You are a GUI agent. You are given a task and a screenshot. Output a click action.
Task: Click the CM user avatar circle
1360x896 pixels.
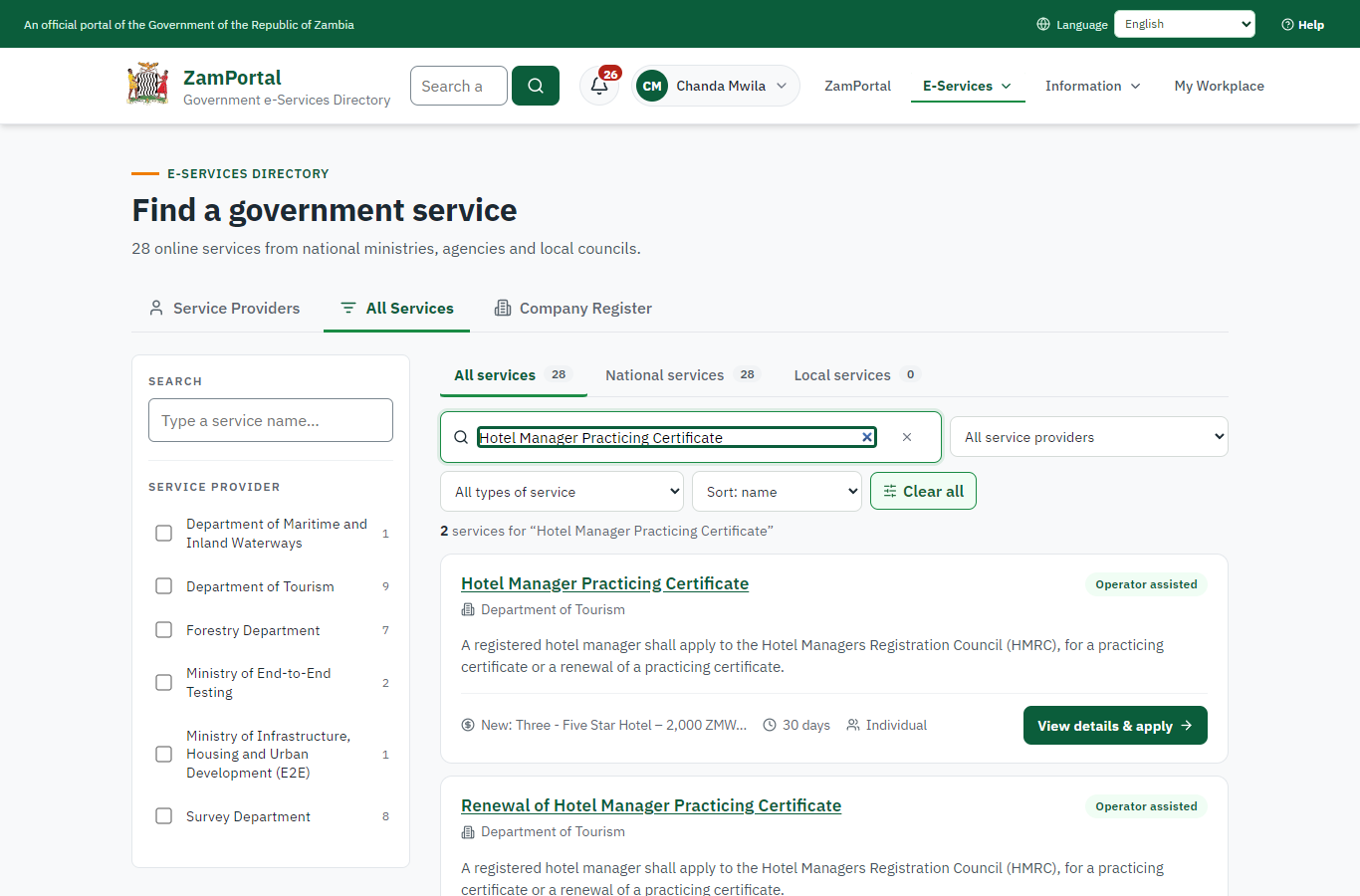(x=652, y=86)
